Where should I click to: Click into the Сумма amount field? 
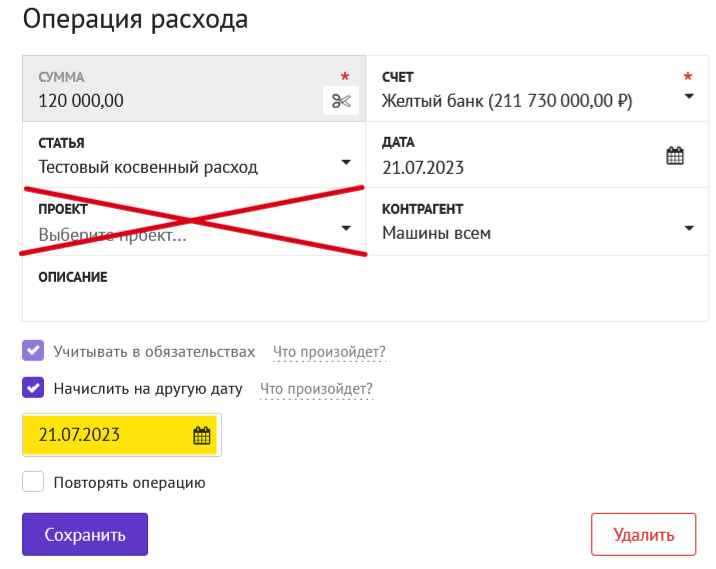click(x=170, y=101)
